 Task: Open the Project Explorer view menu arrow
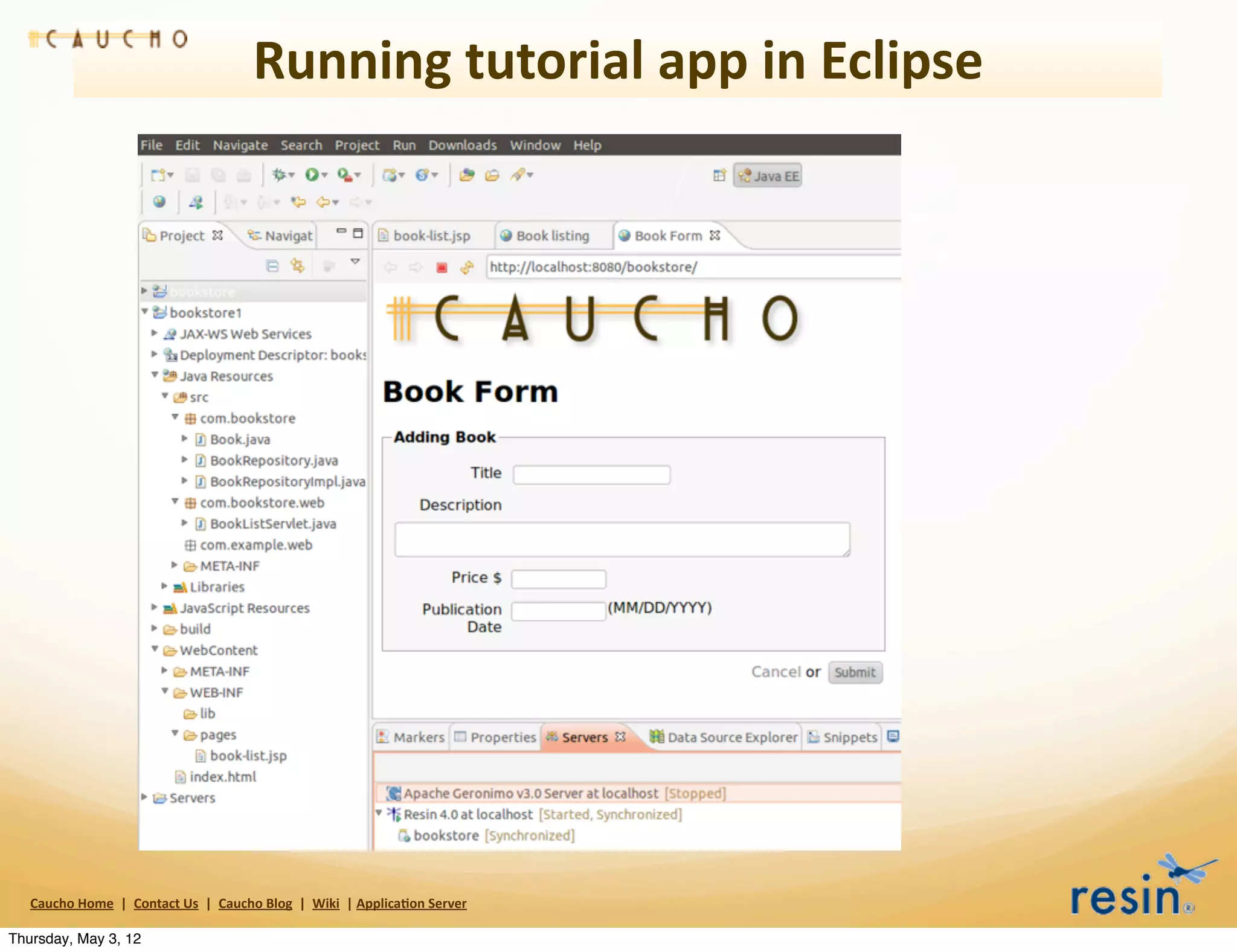[x=355, y=262]
